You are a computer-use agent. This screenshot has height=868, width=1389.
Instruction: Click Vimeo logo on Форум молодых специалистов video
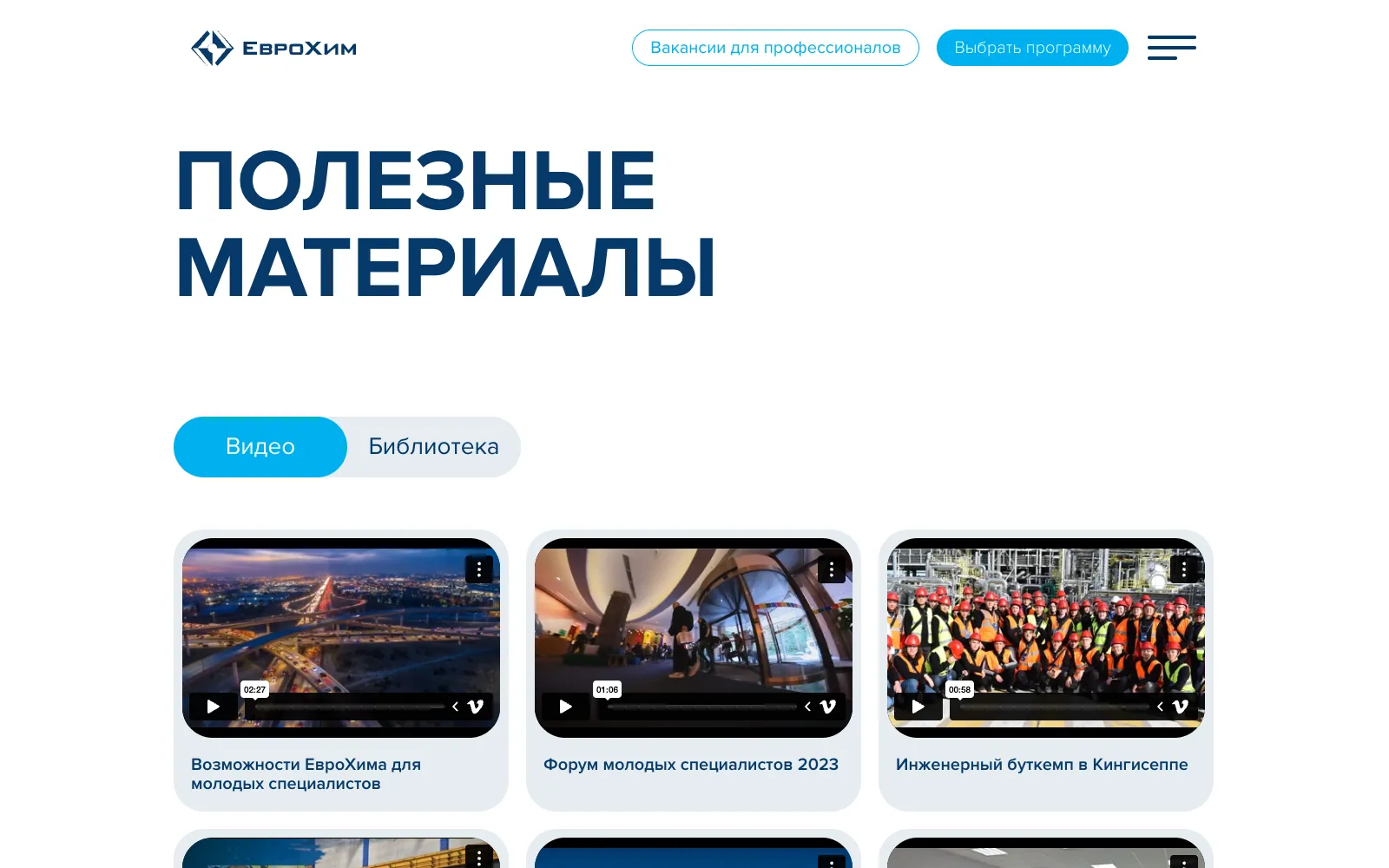(x=828, y=707)
